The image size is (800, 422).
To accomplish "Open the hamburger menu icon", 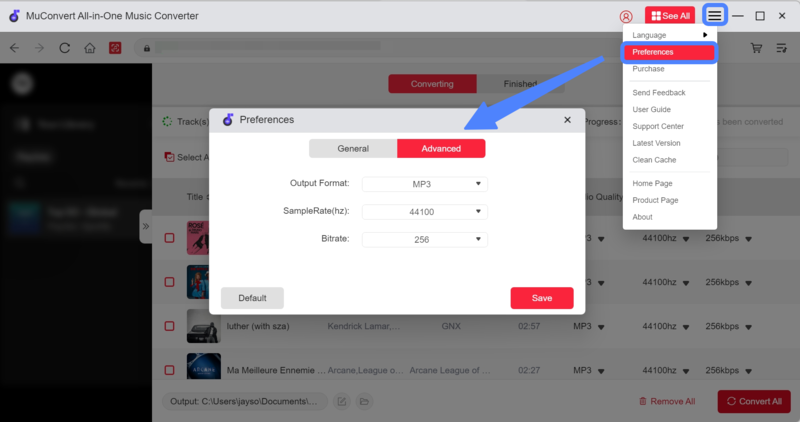I will point(714,16).
